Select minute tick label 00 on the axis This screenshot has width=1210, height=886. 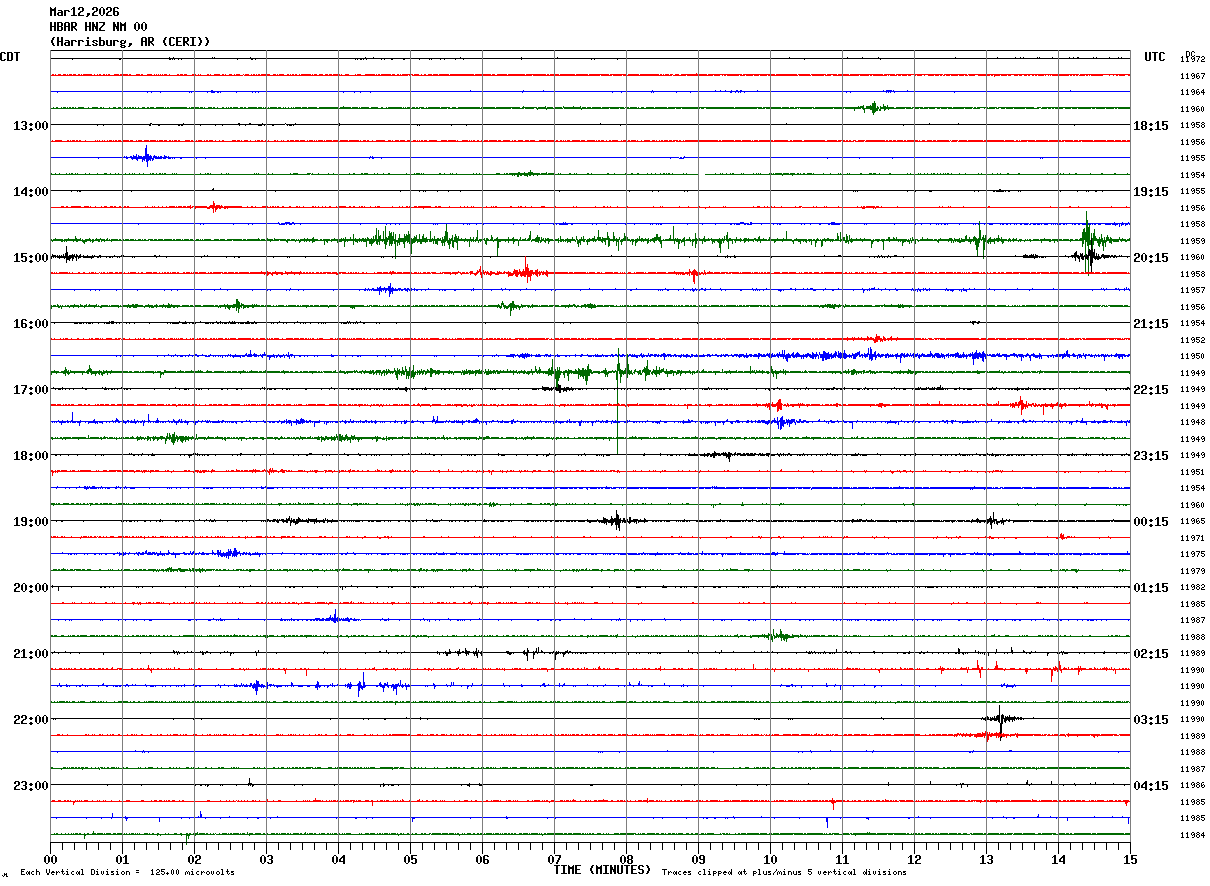click(50, 859)
